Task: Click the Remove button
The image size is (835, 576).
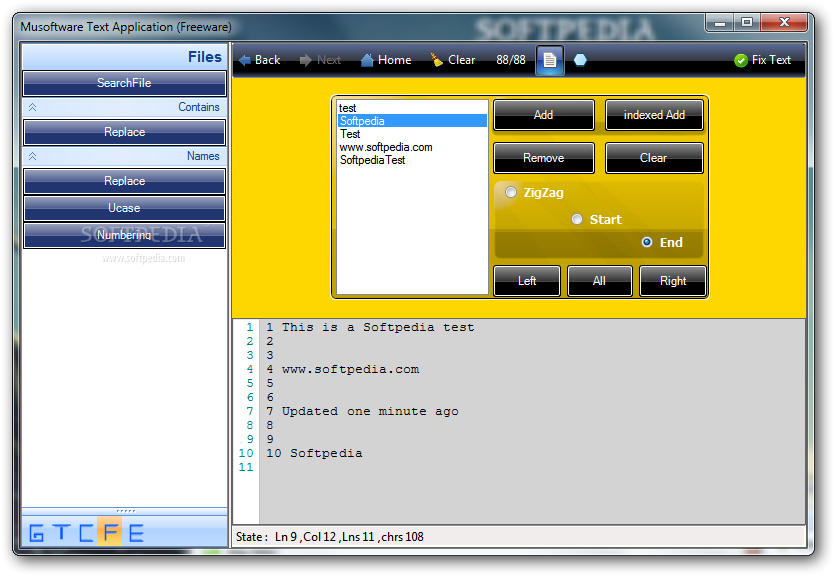Action: (544, 158)
